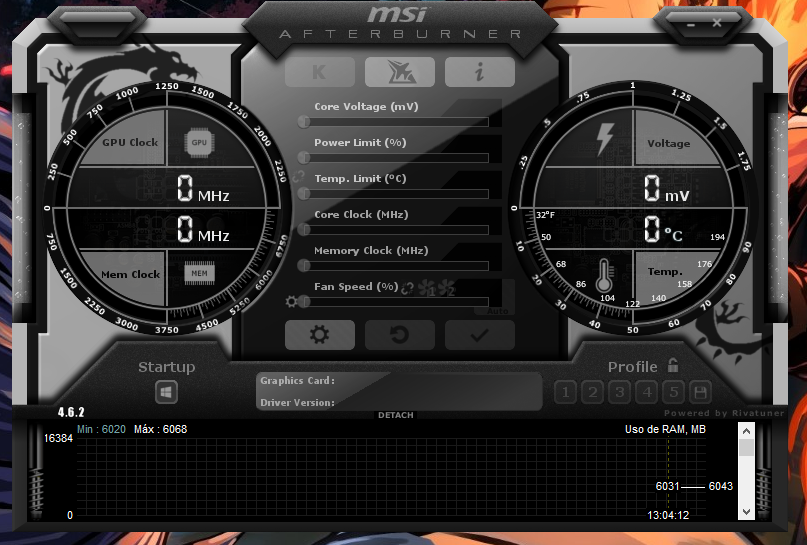Open the OC Scanner jet icon button
The image size is (807, 545).
(400, 72)
